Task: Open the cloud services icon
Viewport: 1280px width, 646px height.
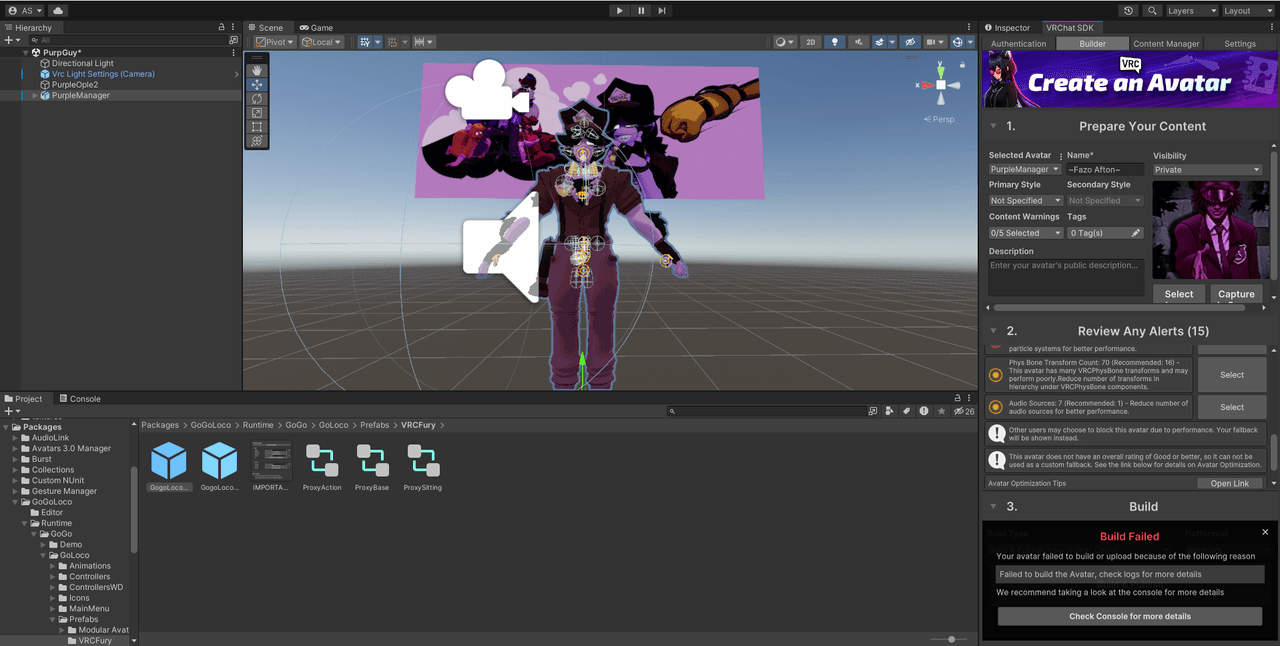Action: pyautogui.click(x=57, y=10)
